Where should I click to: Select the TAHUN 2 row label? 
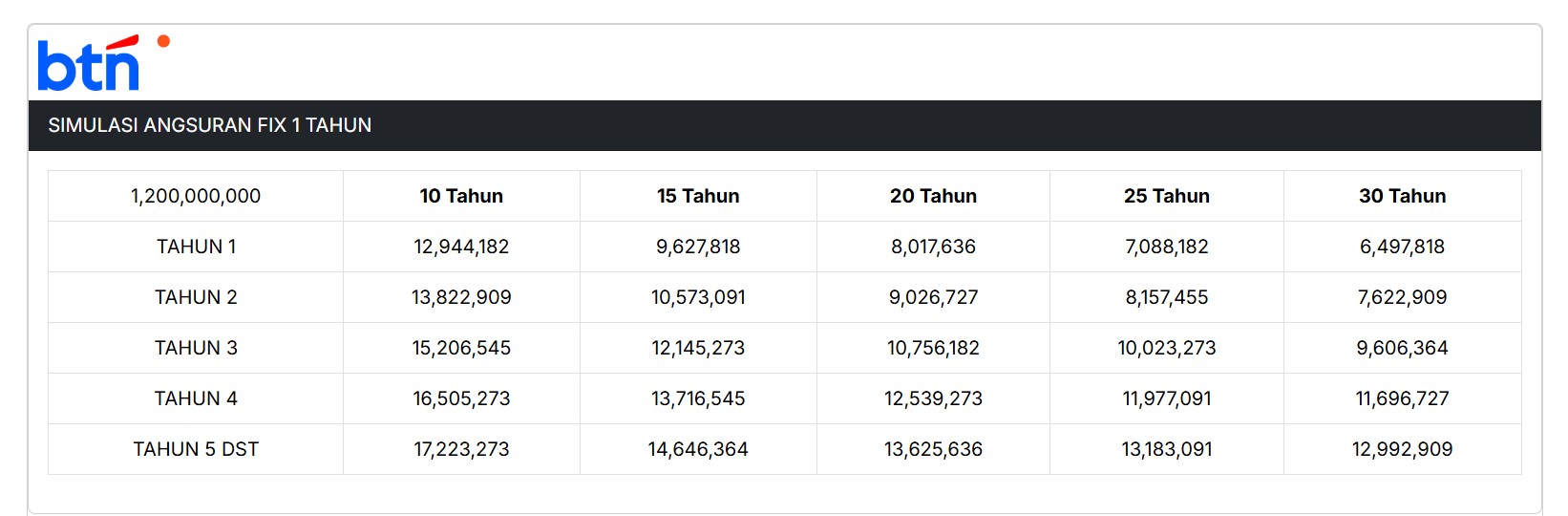[196, 297]
